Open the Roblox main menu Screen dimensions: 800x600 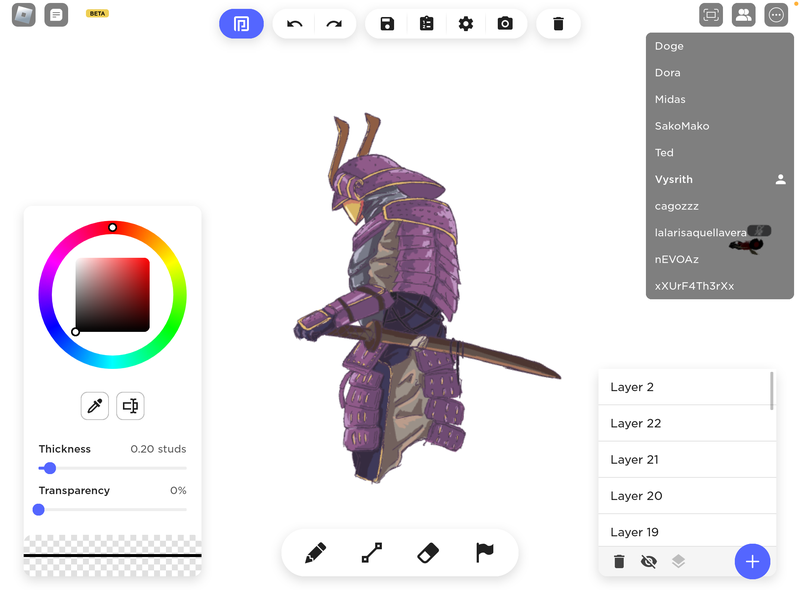pos(23,15)
